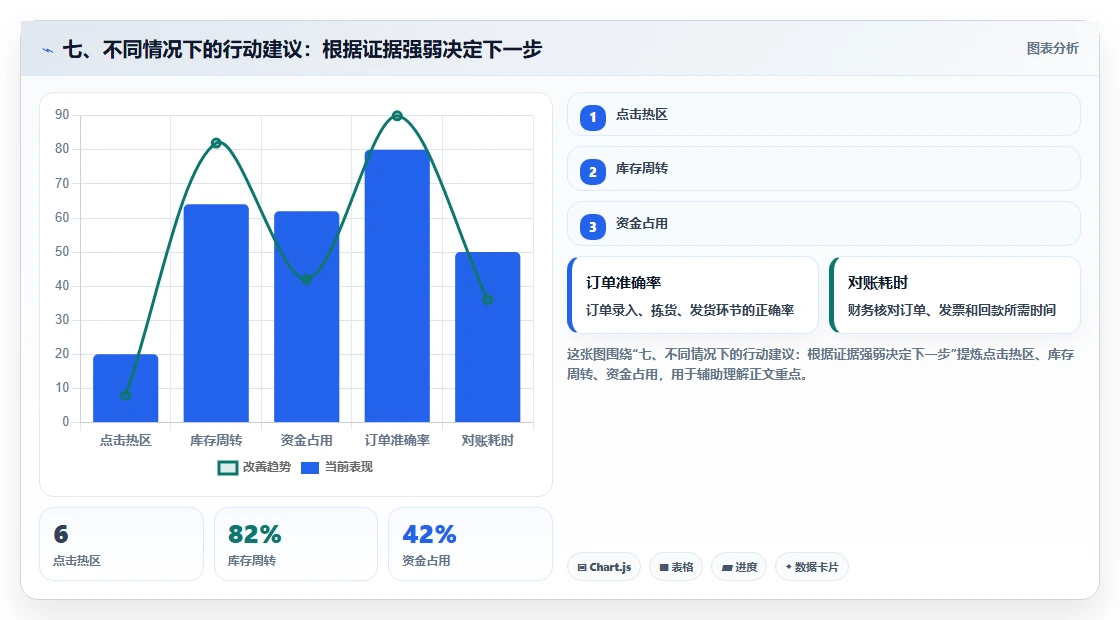Click the lightning icon beside the section title
Screen dimensions: 1120x620
[48, 50]
